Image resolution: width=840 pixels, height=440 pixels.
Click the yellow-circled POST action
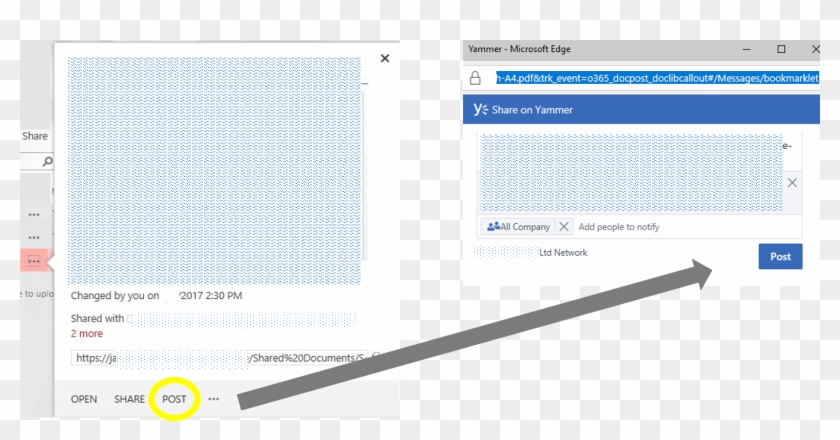coord(174,399)
